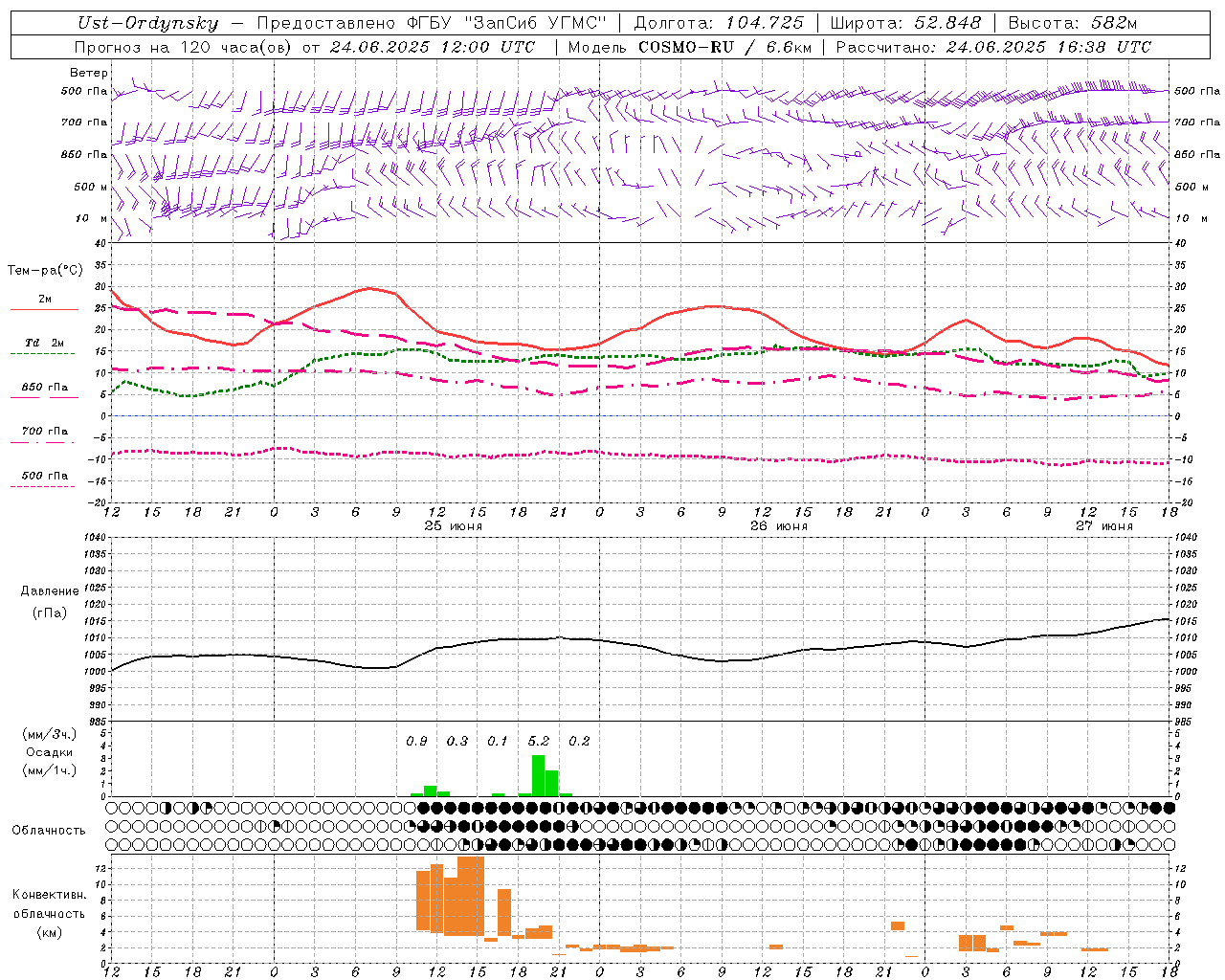The height and width of the screenshot is (980, 1225).
Task: Select the 0.3 precipitation total value
Action: click(457, 742)
